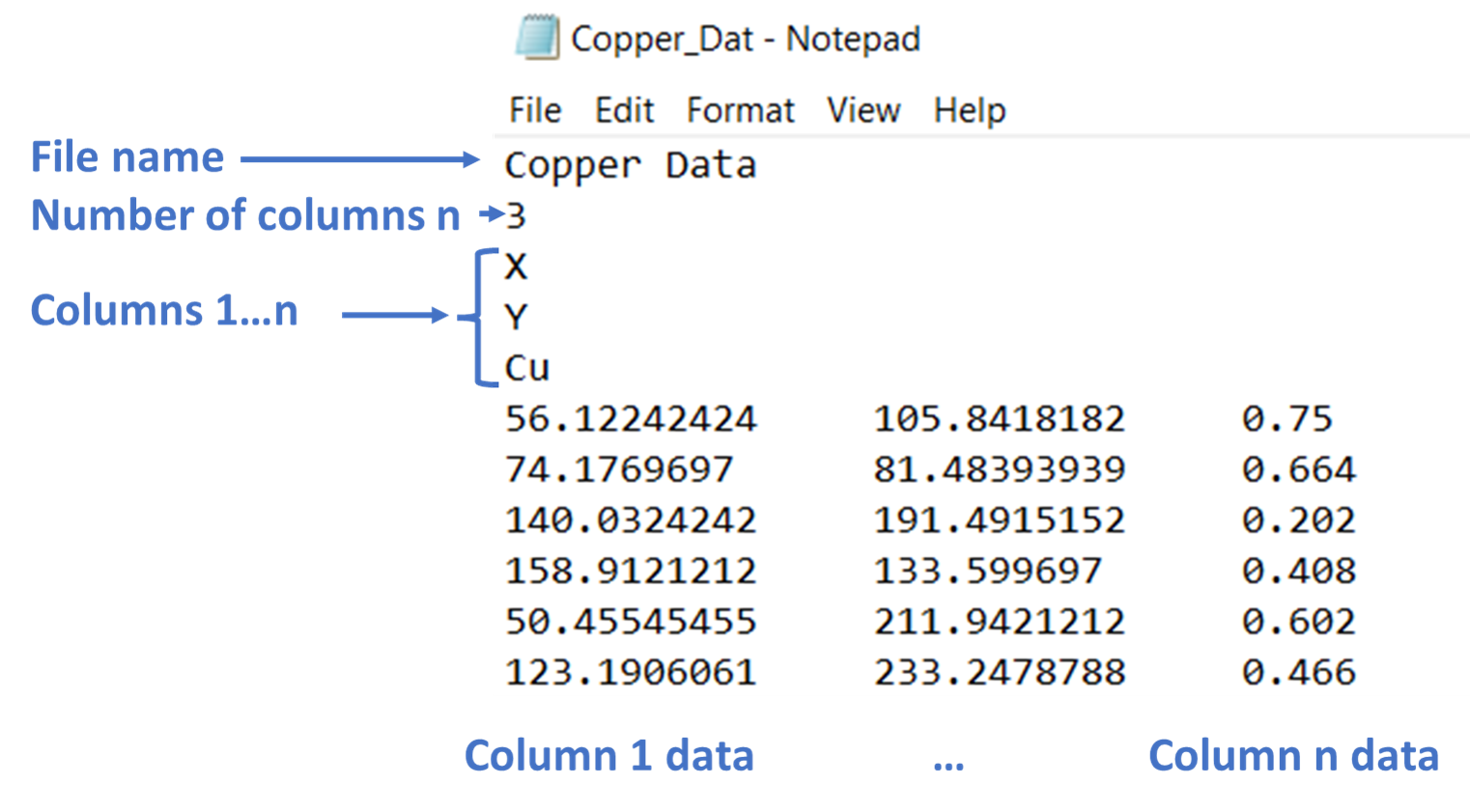Click the value 105.8418182

click(1000, 419)
